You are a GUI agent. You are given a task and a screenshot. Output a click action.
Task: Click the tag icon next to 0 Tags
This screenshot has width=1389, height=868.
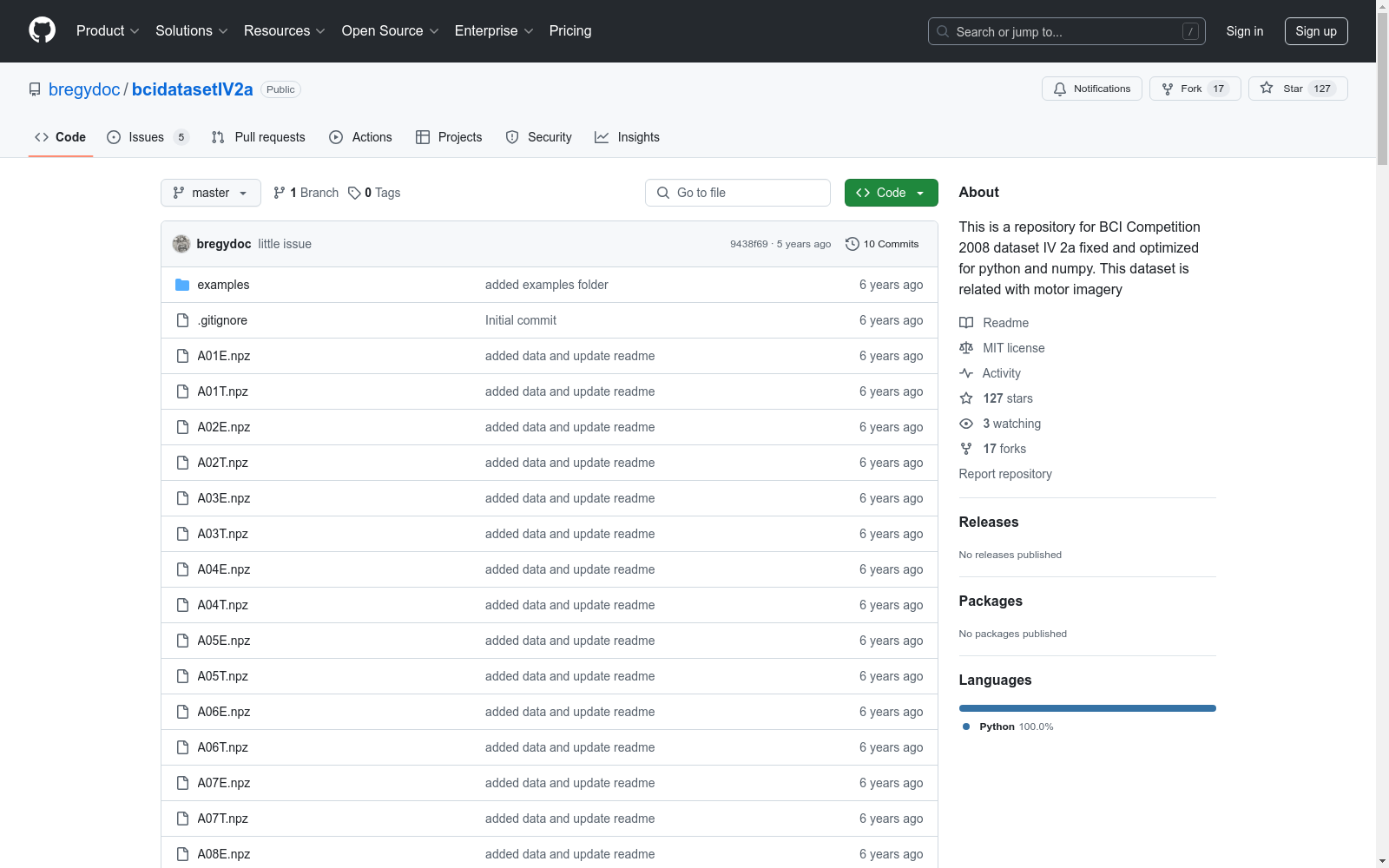pyautogui.click(x=354, y=193)
